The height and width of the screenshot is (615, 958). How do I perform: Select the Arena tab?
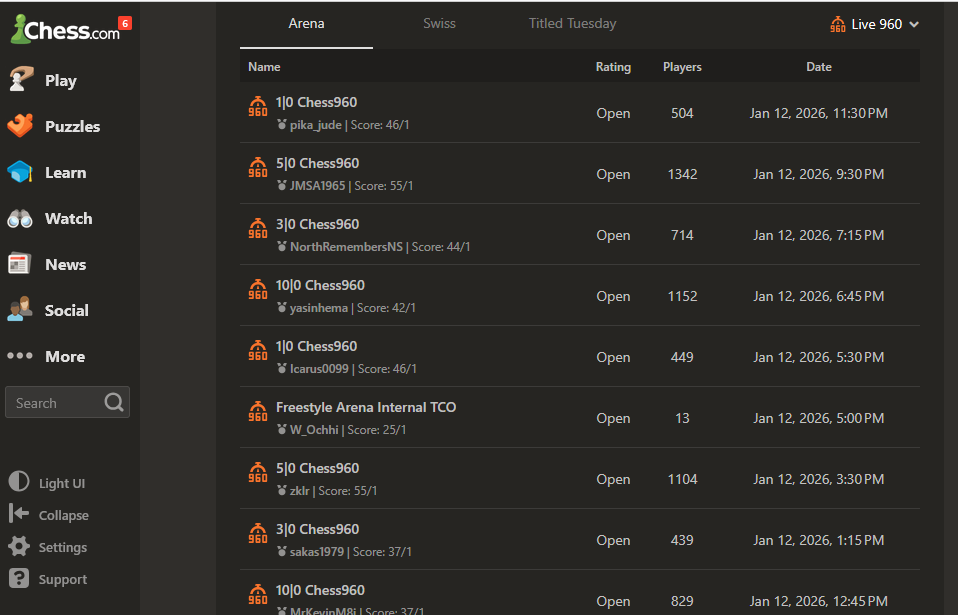[x=306, y=23]
